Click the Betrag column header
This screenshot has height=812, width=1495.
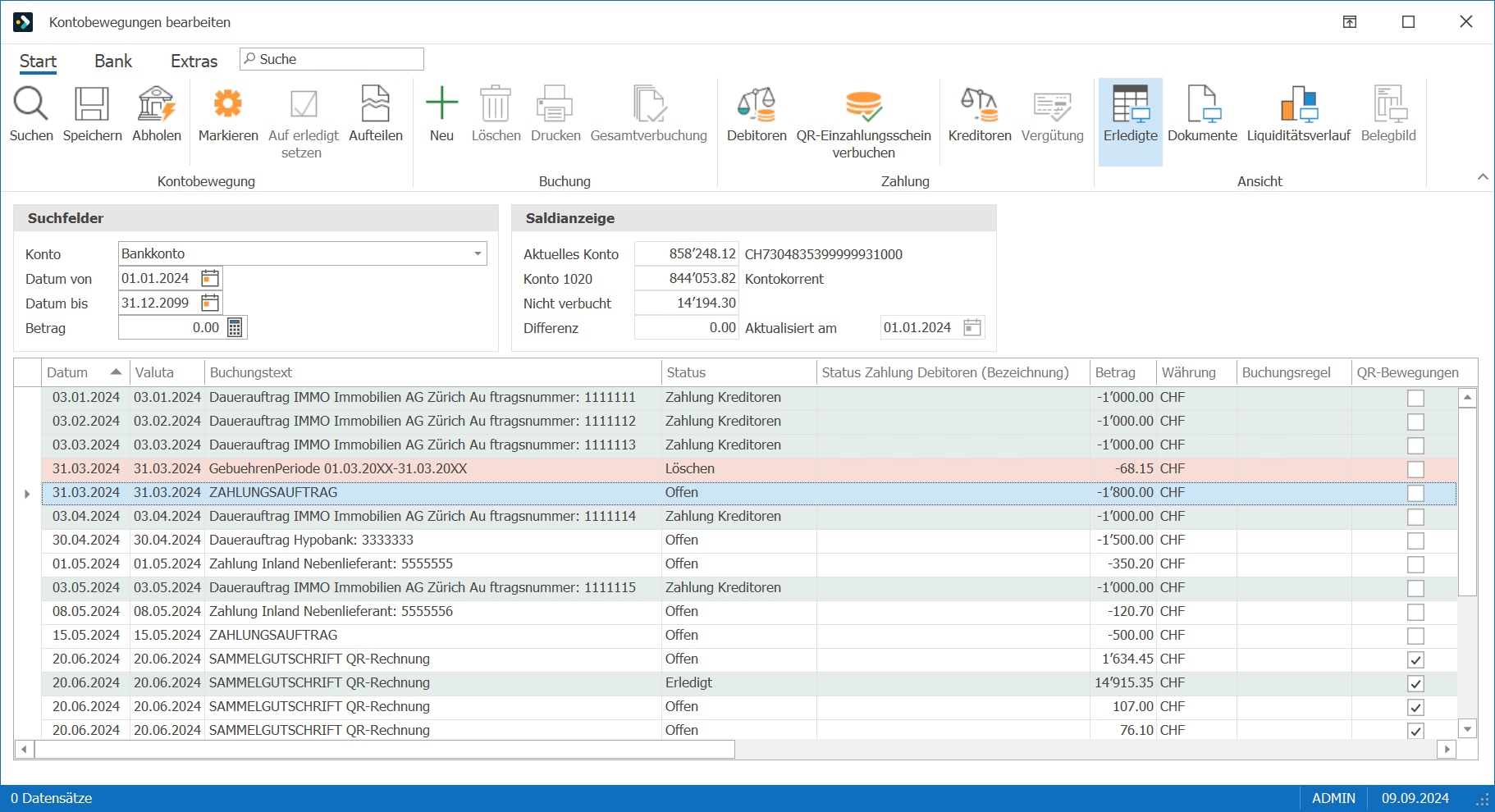(x=1122, y=372)
